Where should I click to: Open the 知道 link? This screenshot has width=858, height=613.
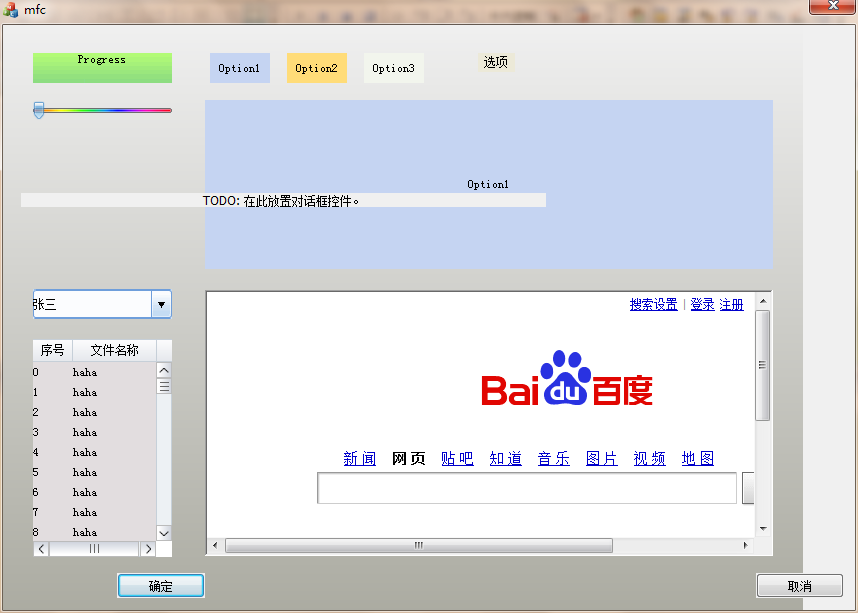pos(506,458)
